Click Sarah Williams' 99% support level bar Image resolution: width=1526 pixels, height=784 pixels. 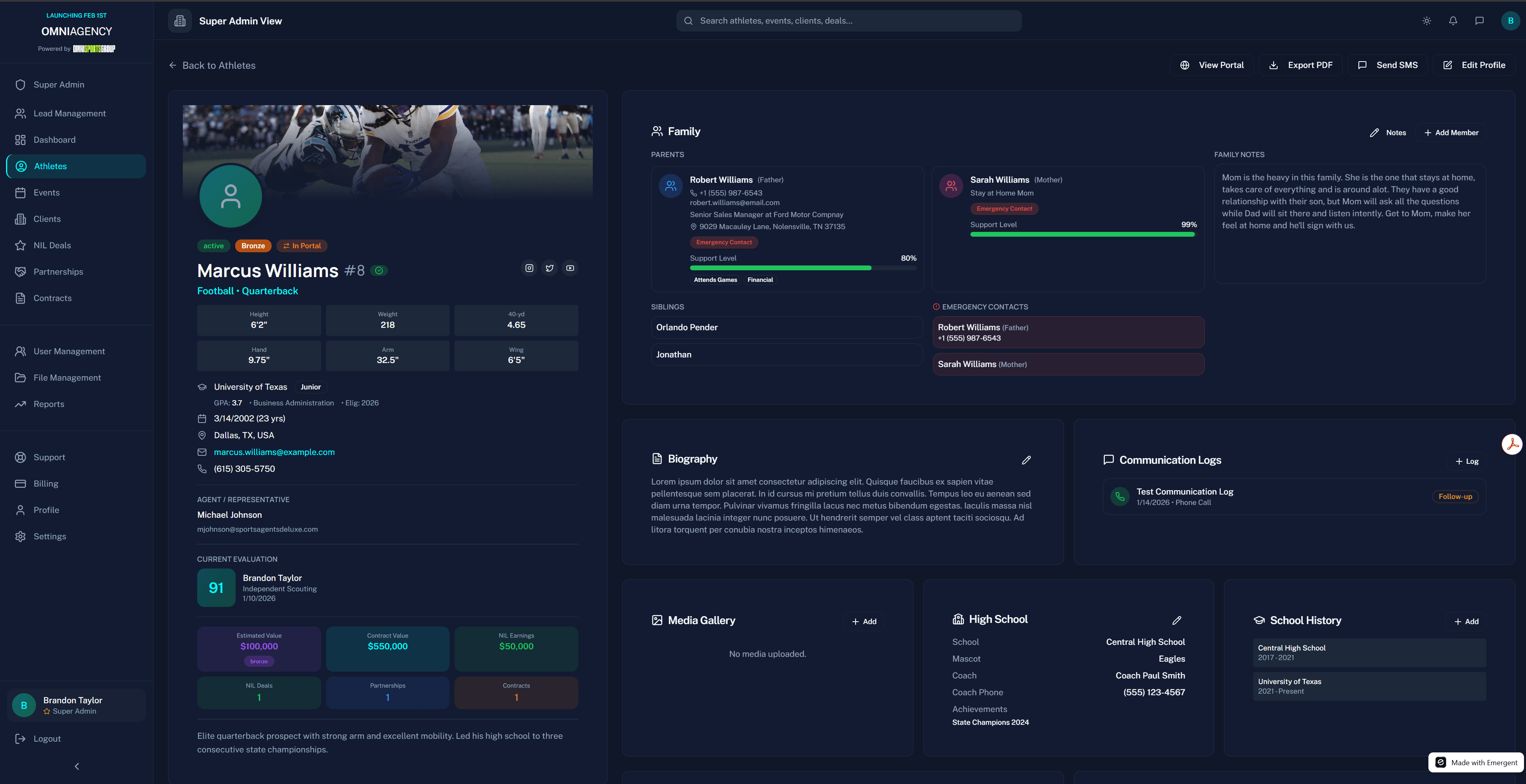click(x=1084, y=235)
